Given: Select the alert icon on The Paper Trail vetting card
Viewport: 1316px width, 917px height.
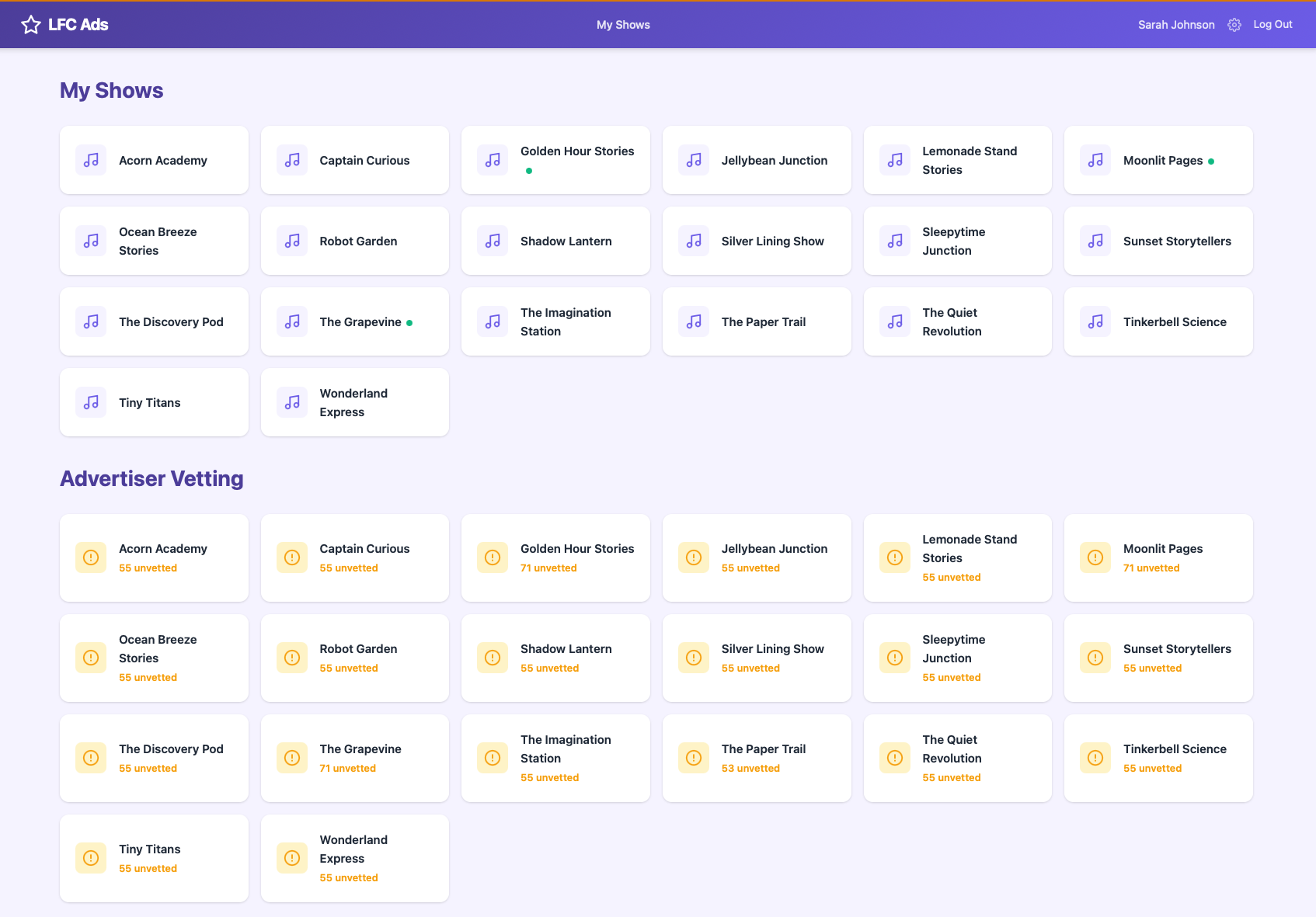Looking at the screenshot, I should click(694, 758).
